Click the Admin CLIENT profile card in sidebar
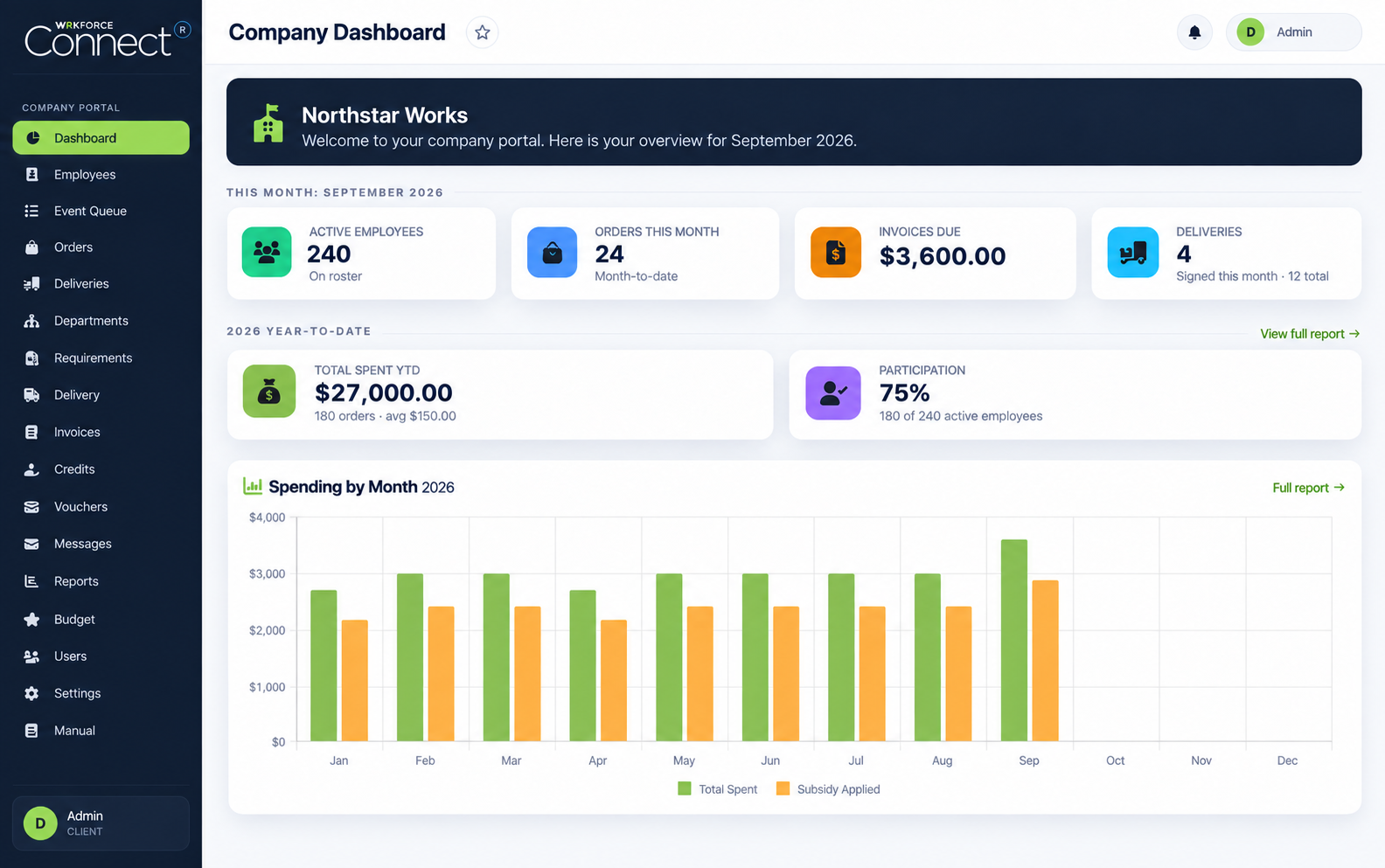 click(101, 823)
